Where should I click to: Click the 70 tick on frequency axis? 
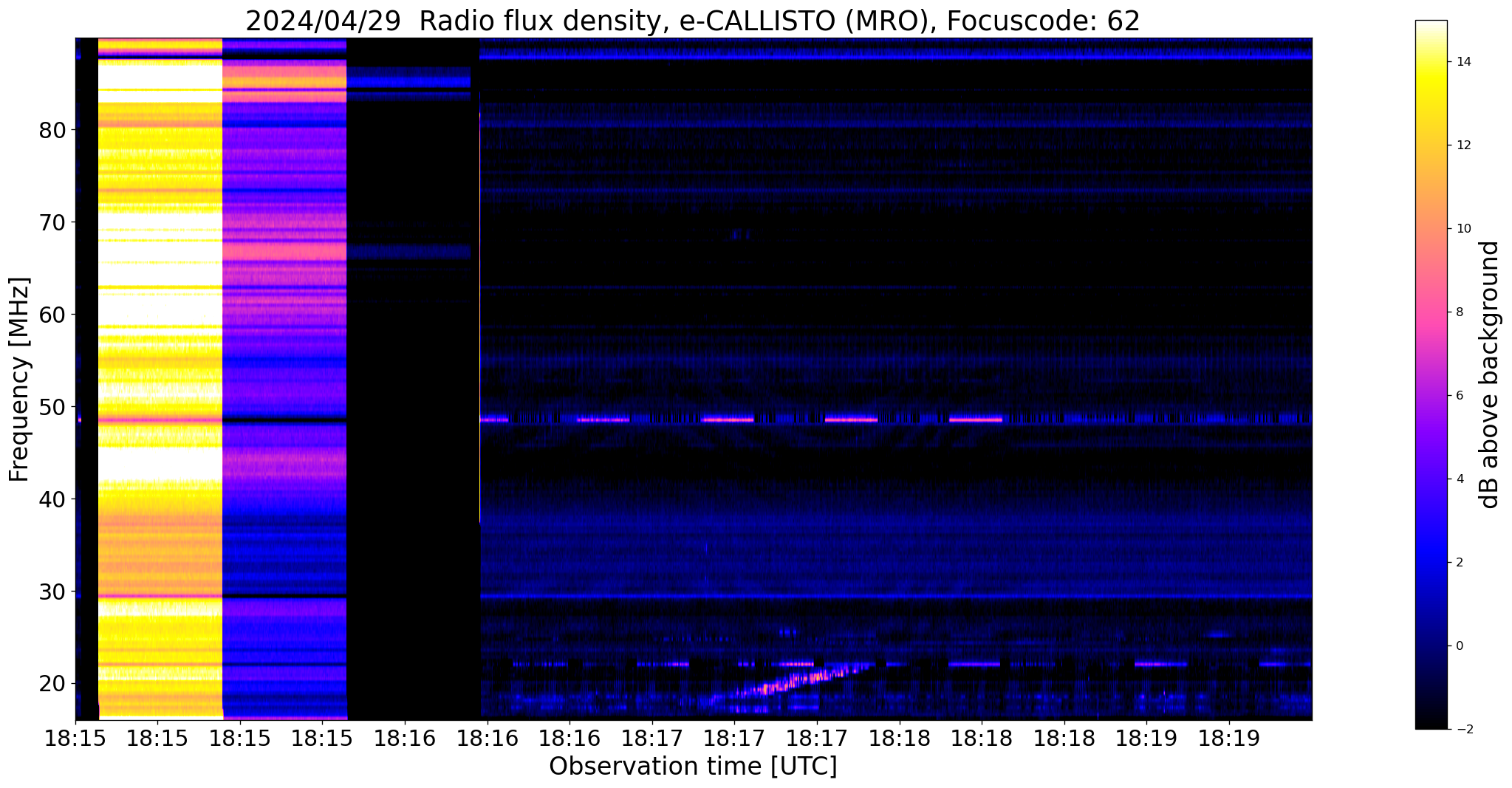52,222
